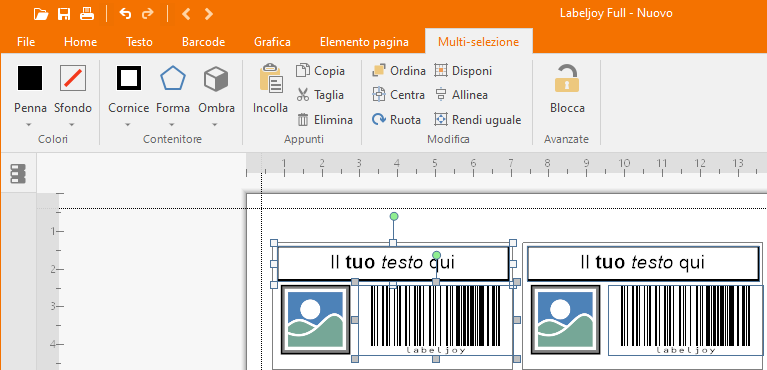
Task: Paste with the Incolla clipboard button
Action: point(271,89)
